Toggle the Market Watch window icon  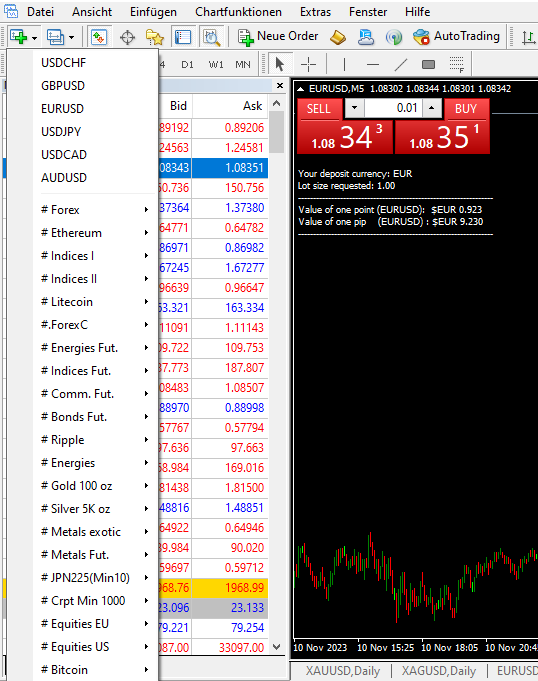tap(99, 37)
